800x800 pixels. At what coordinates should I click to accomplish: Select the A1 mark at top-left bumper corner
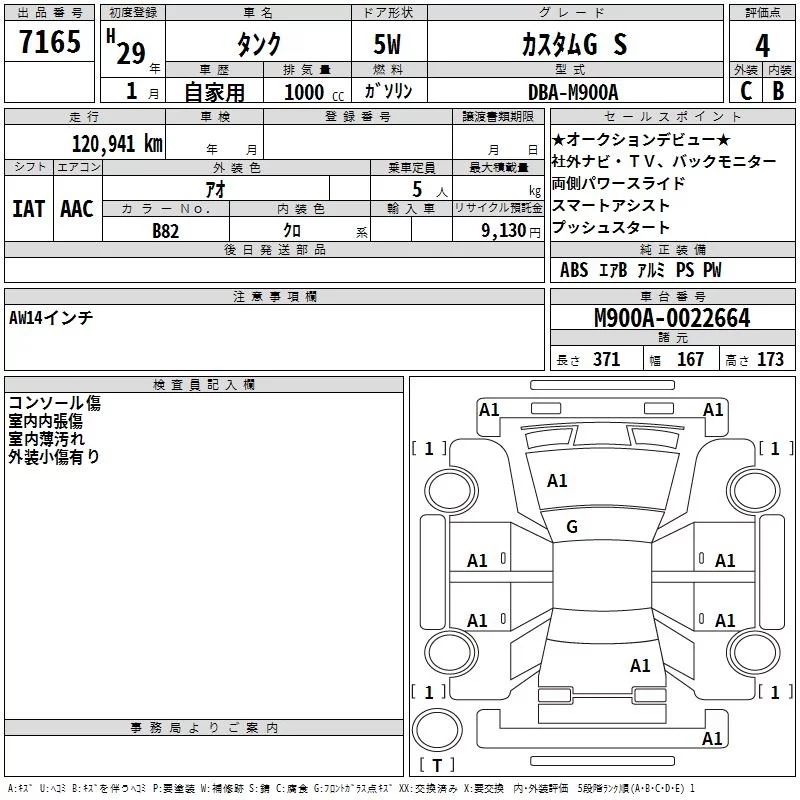(489, 409)
